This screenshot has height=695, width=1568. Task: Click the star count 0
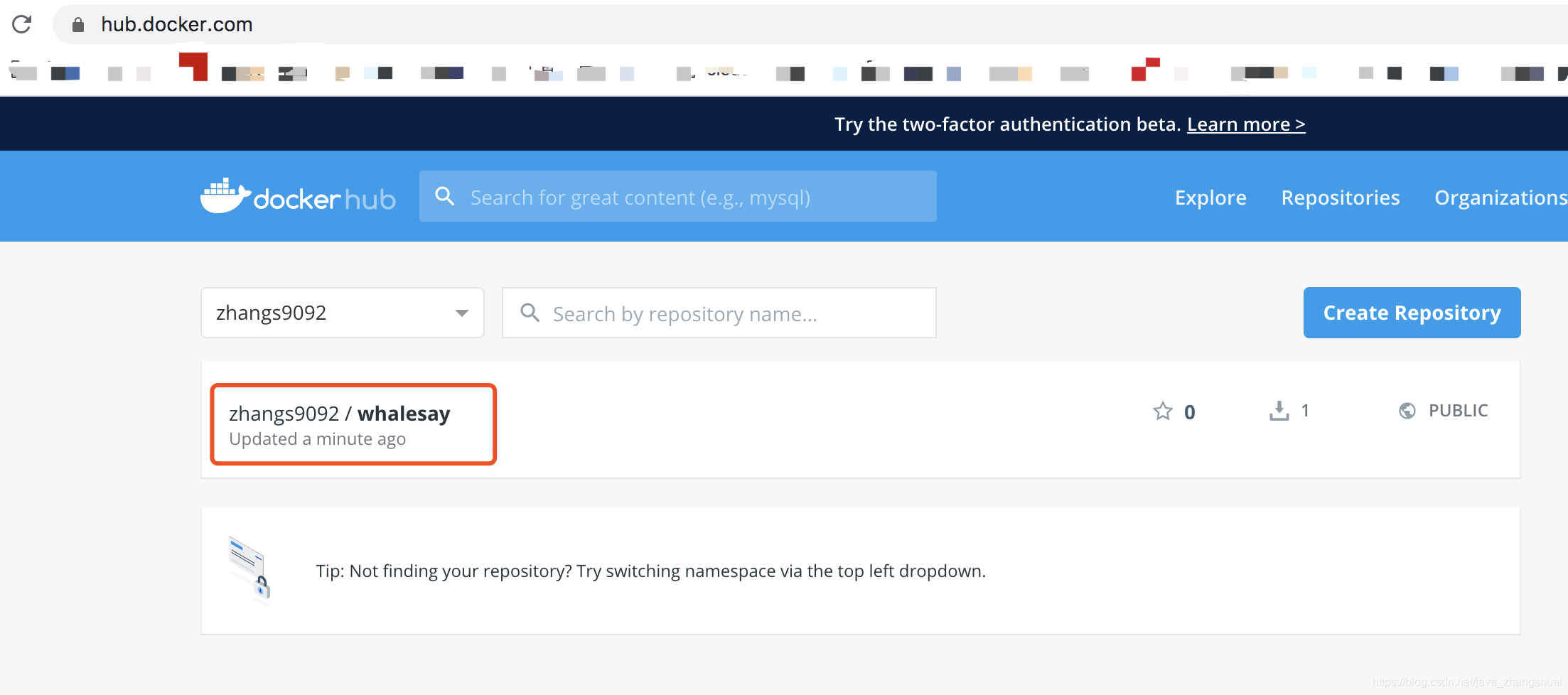tap(1189, 412)
